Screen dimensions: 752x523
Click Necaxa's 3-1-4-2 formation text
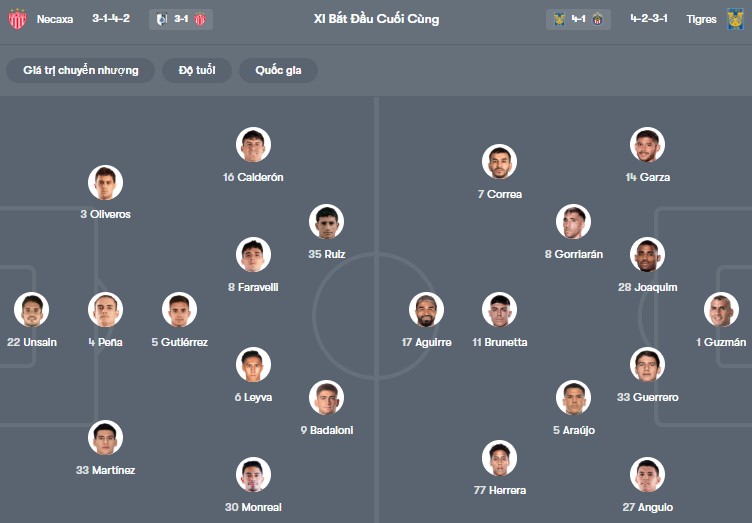111,19
